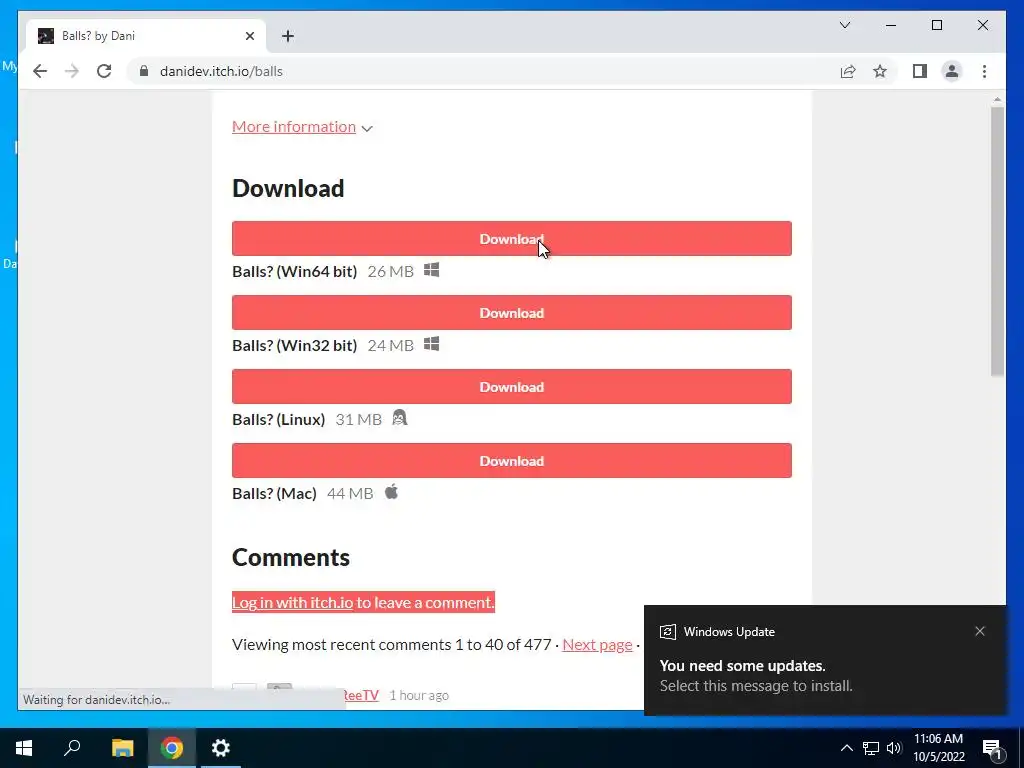Download Balls? Win32 bit build
This screenshot has height=768, width=1024.
(511, 312)
